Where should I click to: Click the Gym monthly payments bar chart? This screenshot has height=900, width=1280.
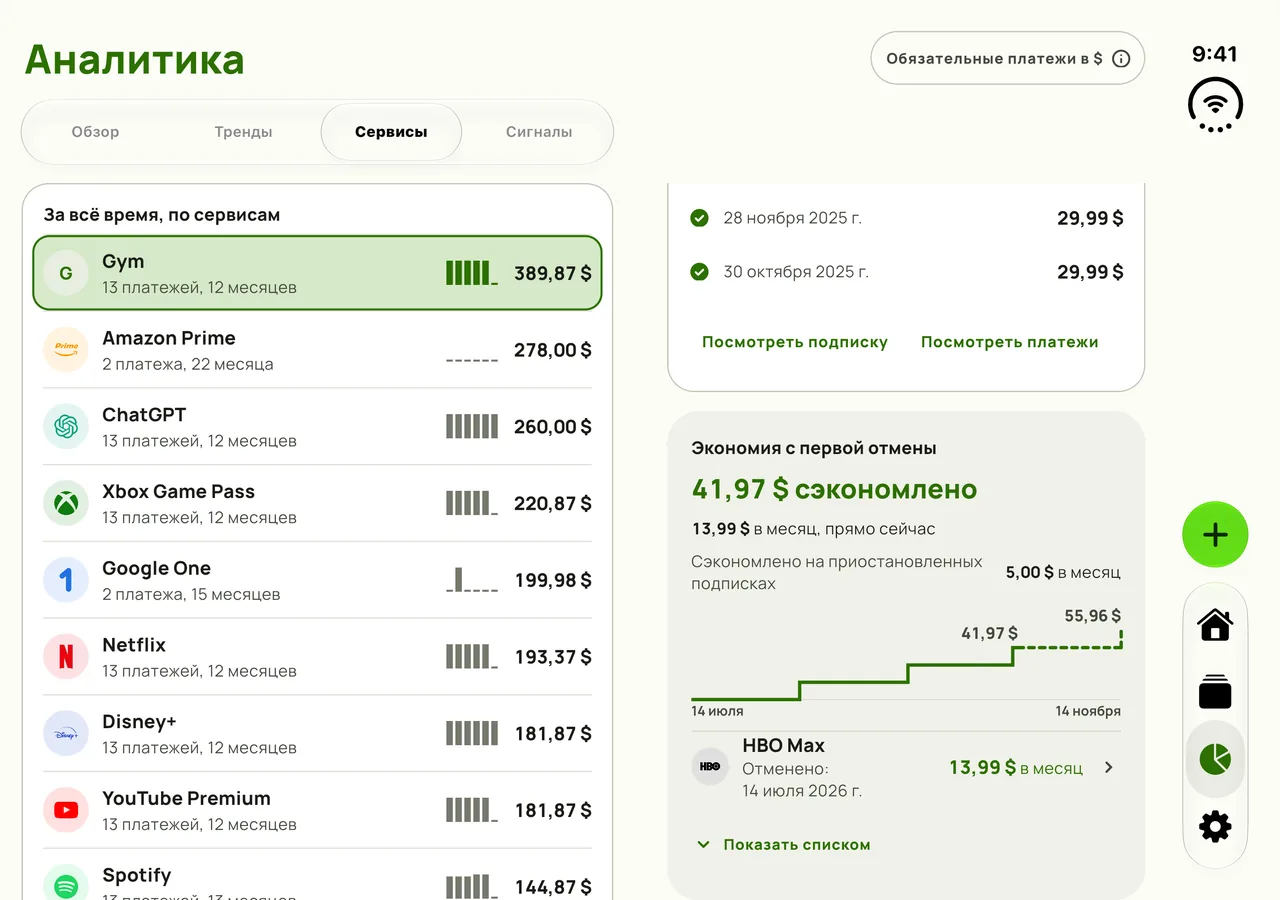[x=472, y=273]
